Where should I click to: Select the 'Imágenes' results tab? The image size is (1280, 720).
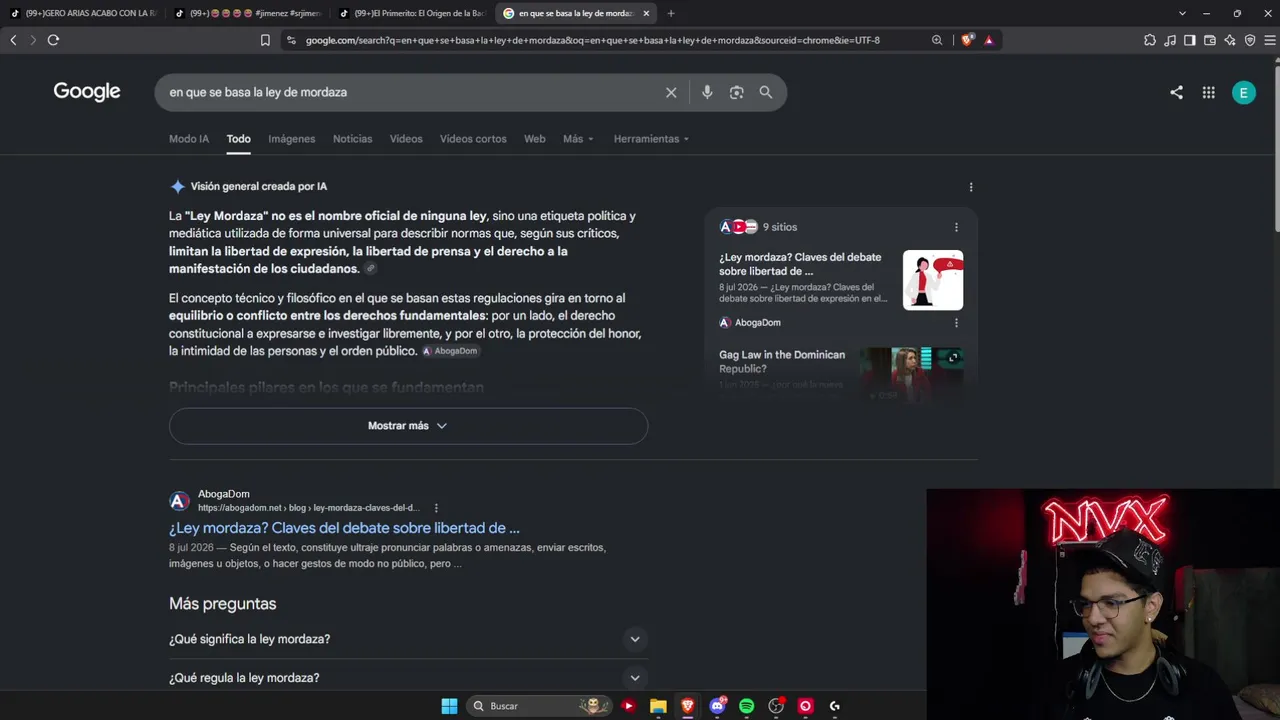pyautogui.click(x=292, y=139)
